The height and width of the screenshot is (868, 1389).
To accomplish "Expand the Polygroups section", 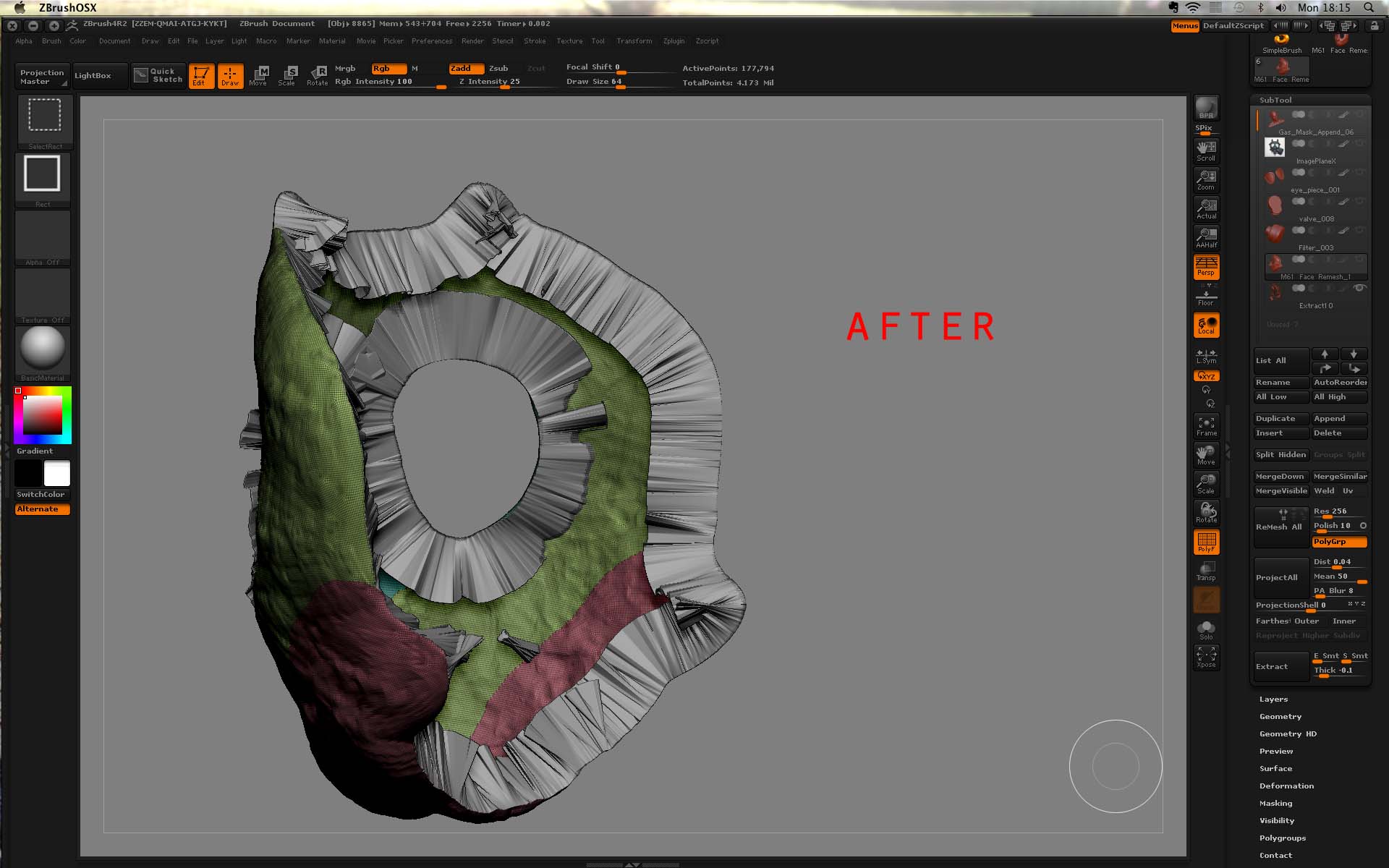I will [x=1282, y=838].
